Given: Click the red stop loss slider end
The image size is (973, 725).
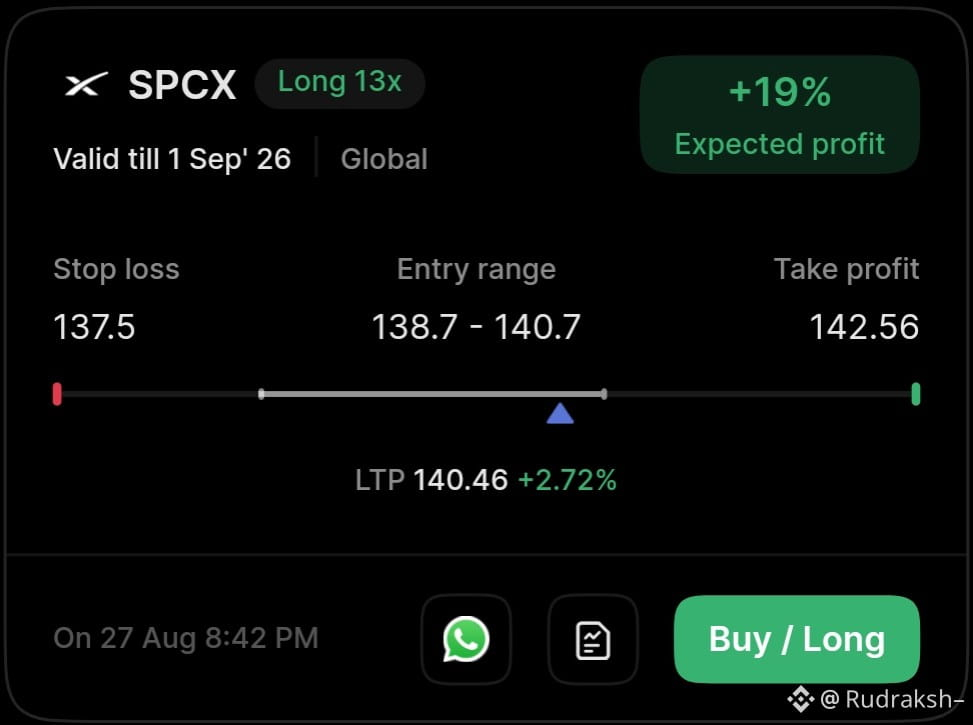Looking at the screenshot, I should pos(57,394).
